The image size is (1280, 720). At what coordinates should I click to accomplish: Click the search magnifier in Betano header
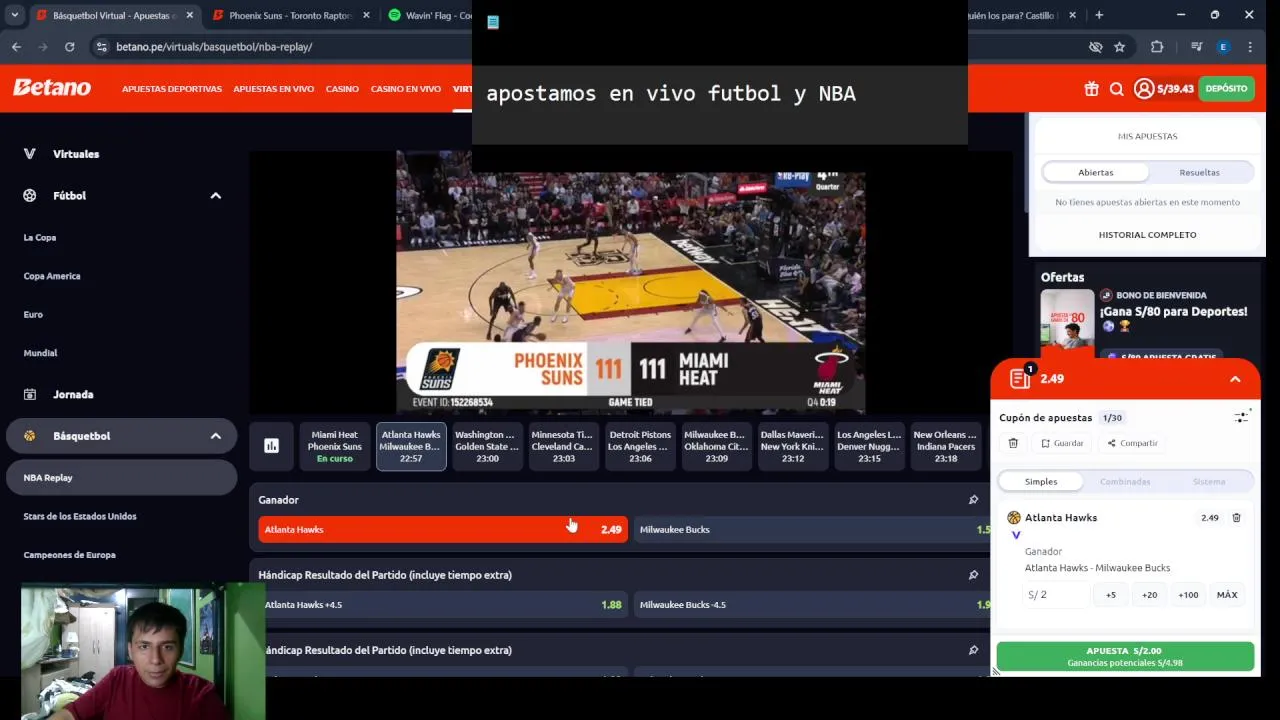point(1117,89)
